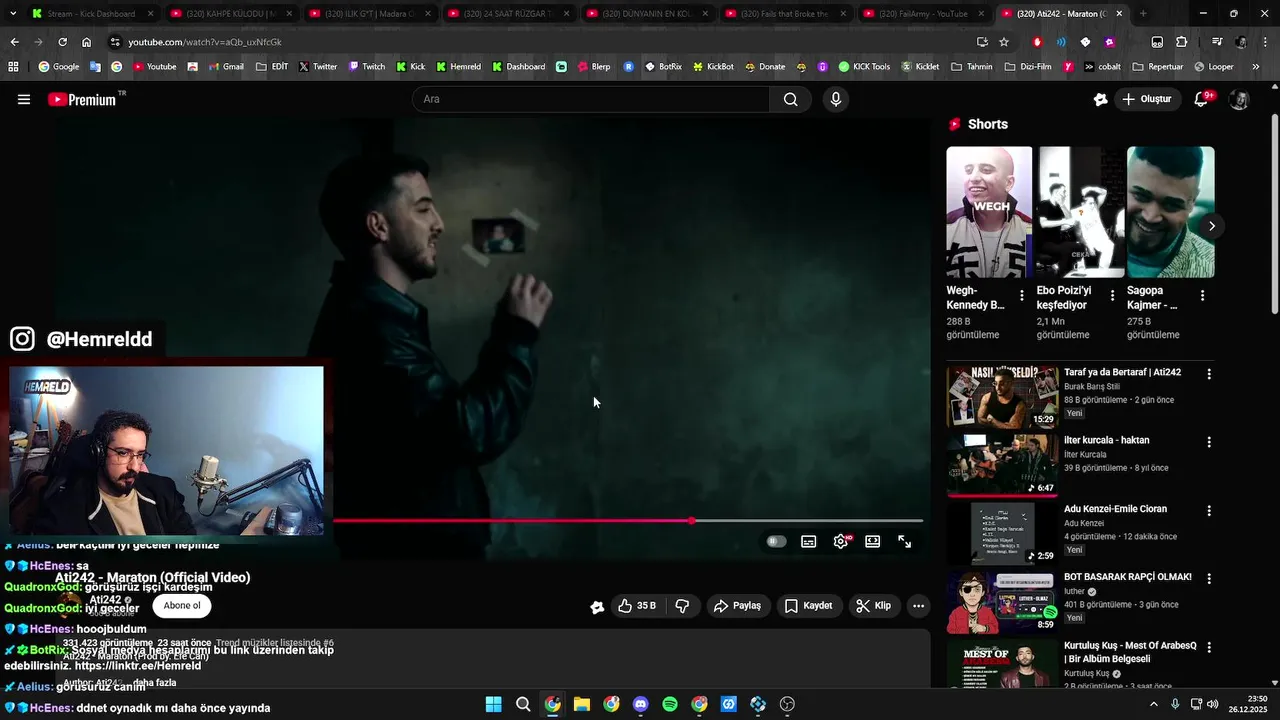The width and height of the screenshot is (1280, 720).
Task: Open more actions menu next to Klip
Action: (x=918, y=605)
